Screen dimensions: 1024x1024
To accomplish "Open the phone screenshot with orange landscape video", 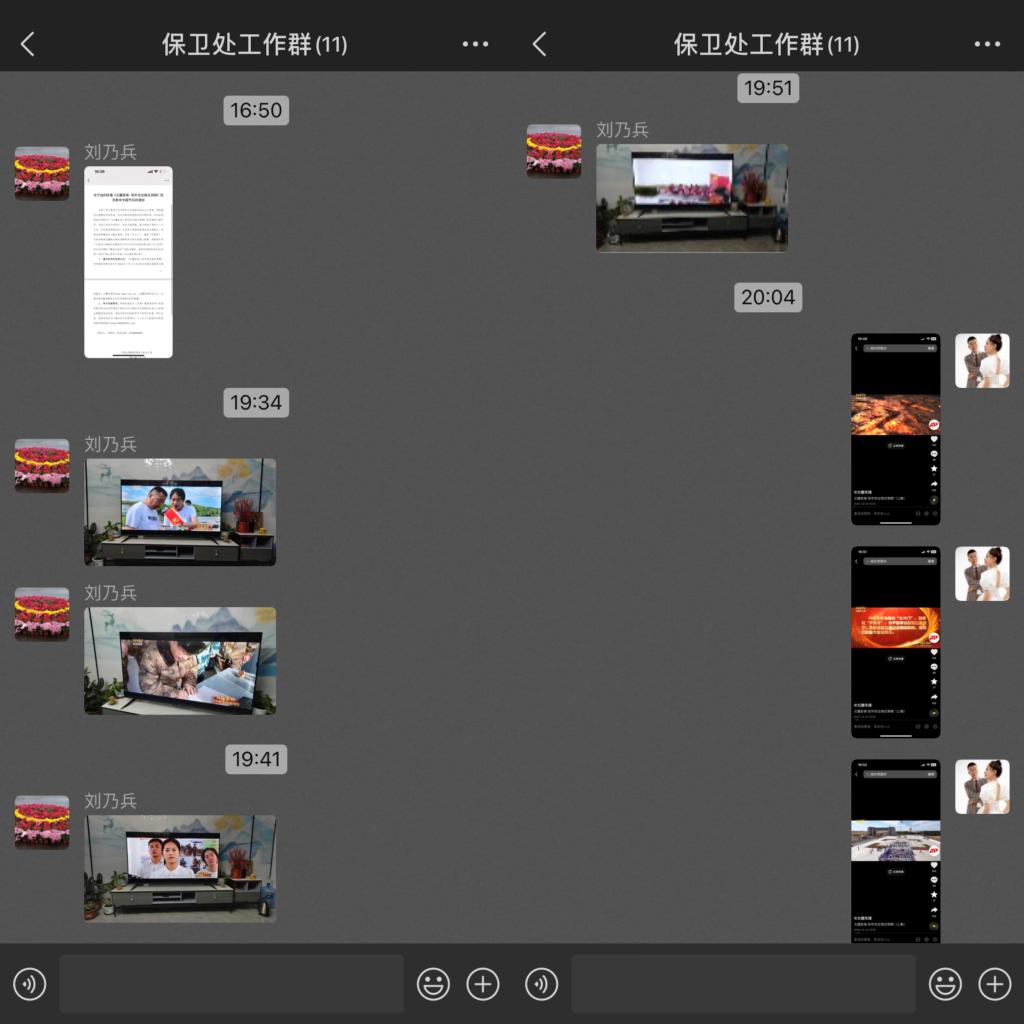I will [896, 429].
